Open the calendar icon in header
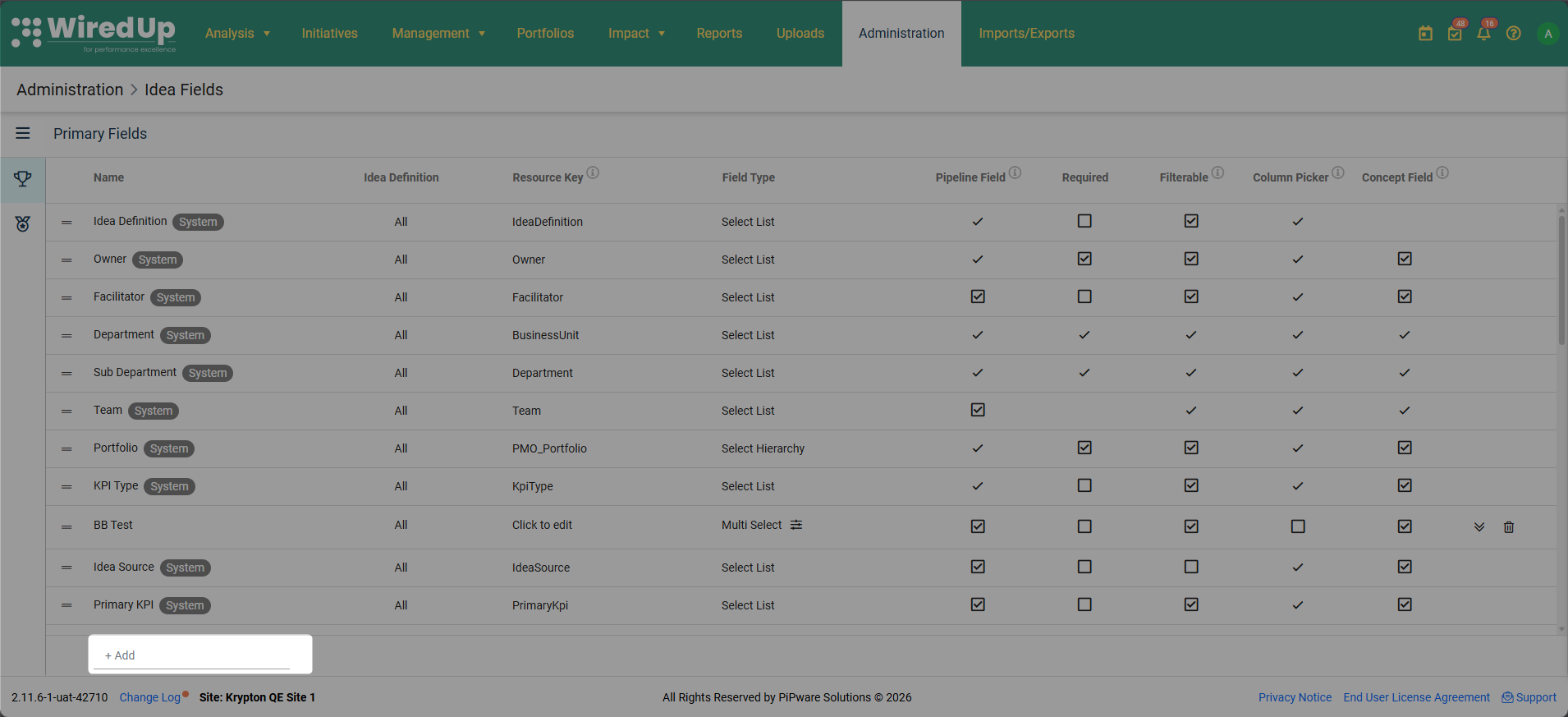Viewport: 1568px width, 717px height. coord(1425,34)
